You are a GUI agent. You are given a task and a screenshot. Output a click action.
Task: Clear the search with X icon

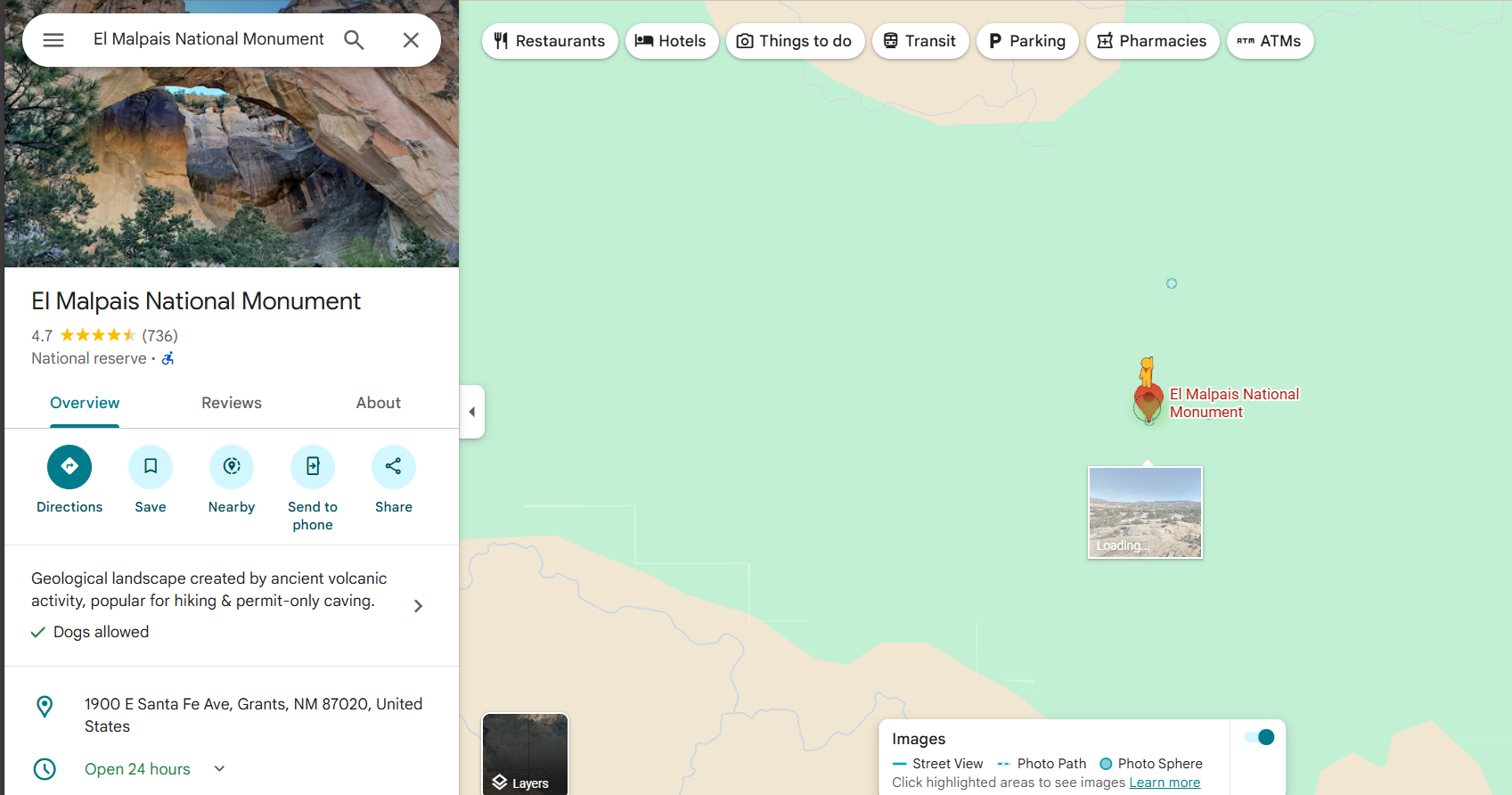tap(411, 40)
